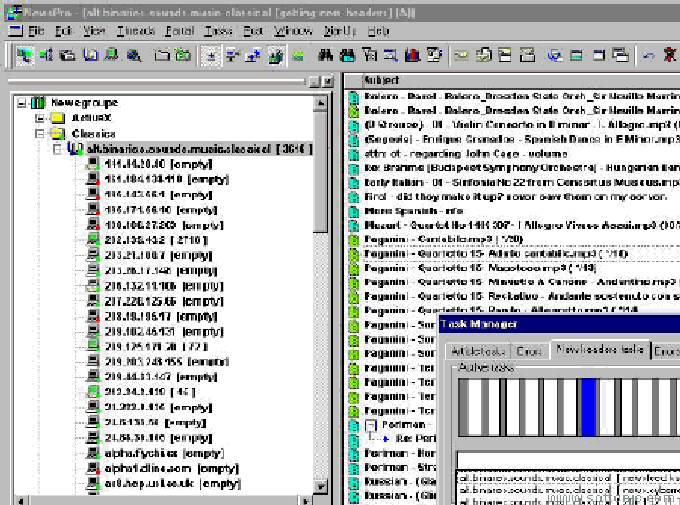680x505 pixels.
Task: Click the message icon beside John Cage post
Action: coord(354,154)
